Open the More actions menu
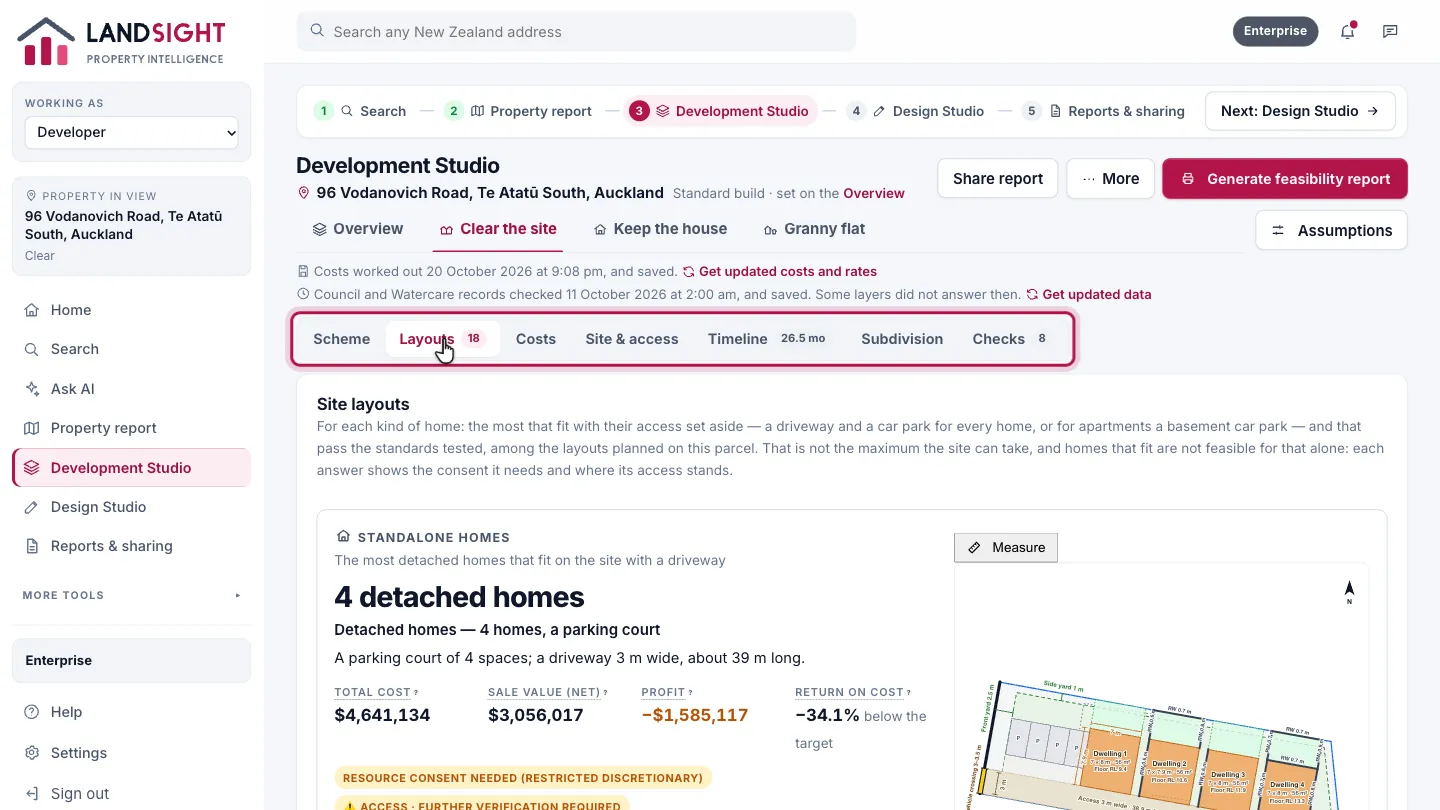The width and height of the screenshot is (1440, 810). [1111, 179]
